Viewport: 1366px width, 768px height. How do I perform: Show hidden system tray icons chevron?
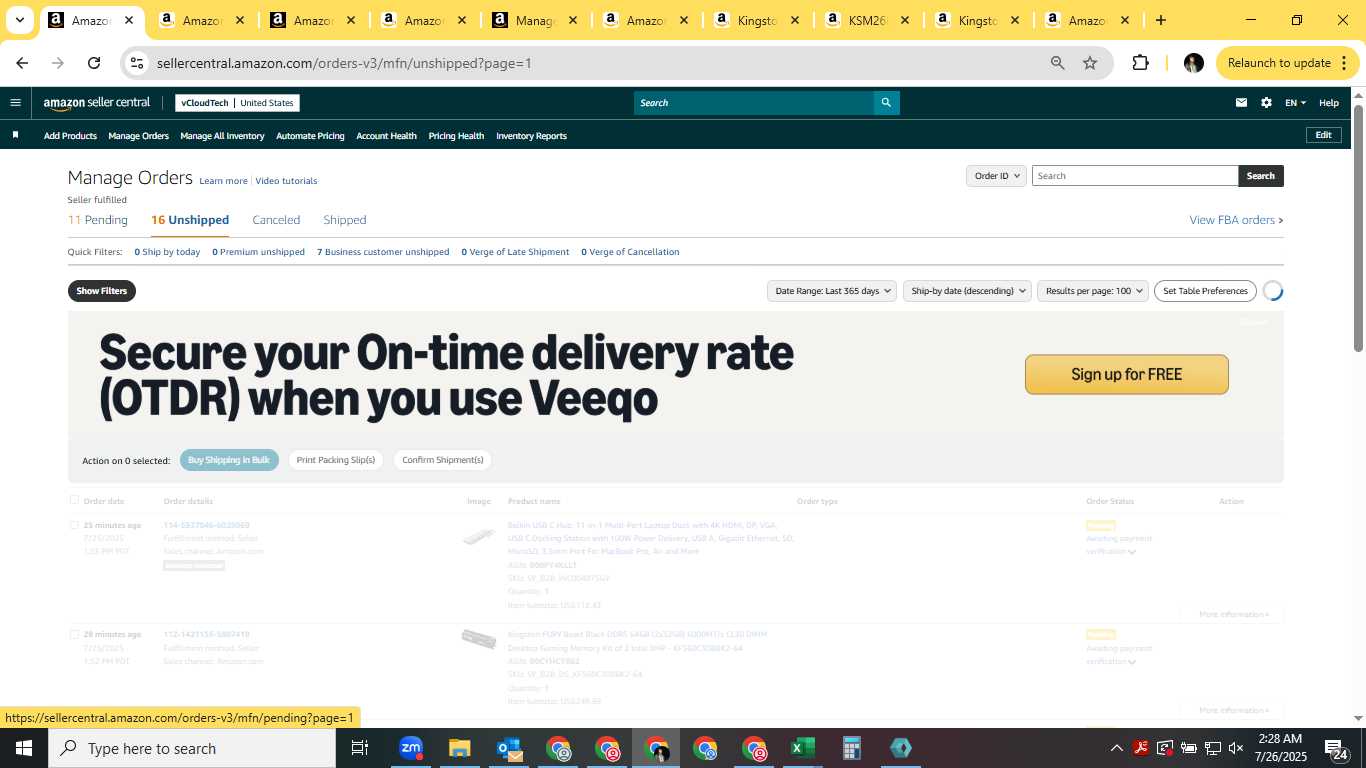click(x=1116, y=748)
